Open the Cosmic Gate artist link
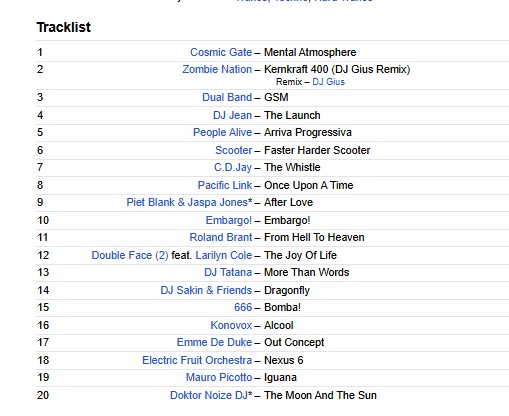 221,52
